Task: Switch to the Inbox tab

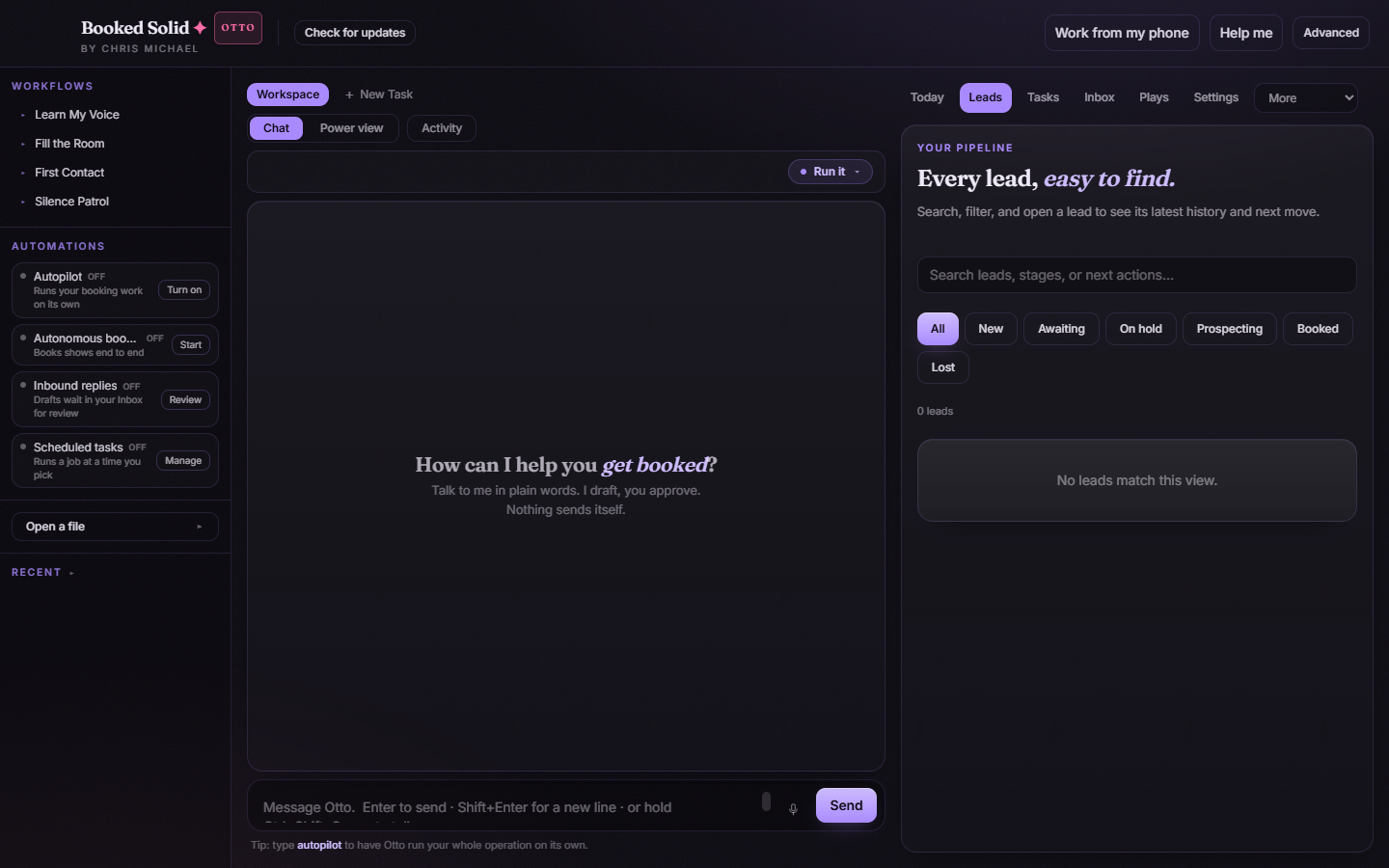Action: point(1099,97)
